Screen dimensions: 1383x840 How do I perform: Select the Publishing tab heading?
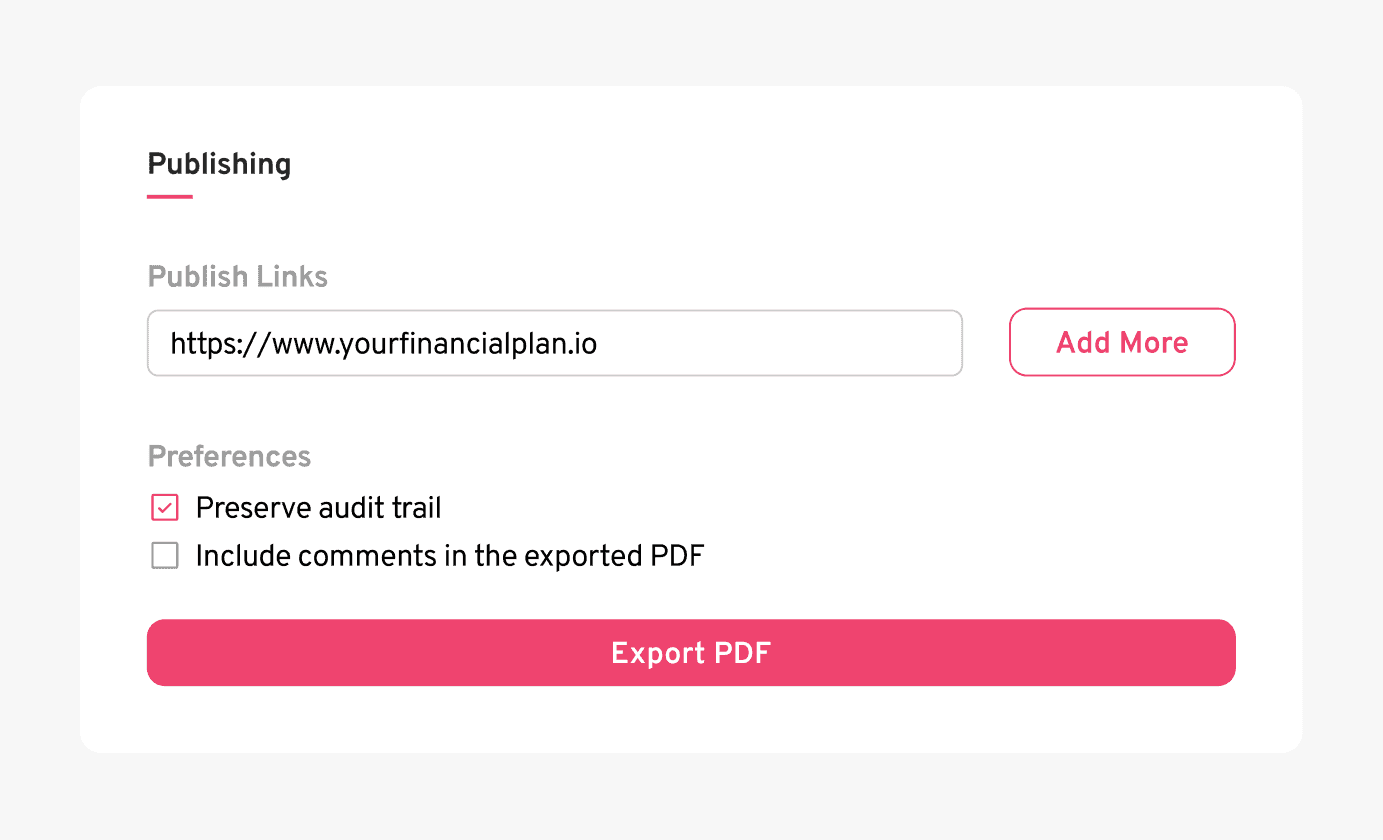pyautogui.click(x=218, y=164)
